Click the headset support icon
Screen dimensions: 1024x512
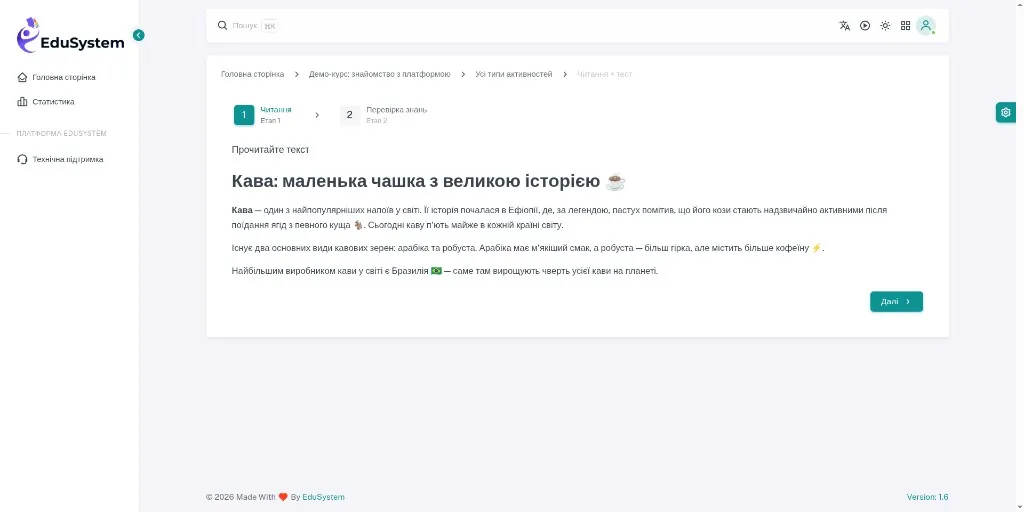[22, 159]
